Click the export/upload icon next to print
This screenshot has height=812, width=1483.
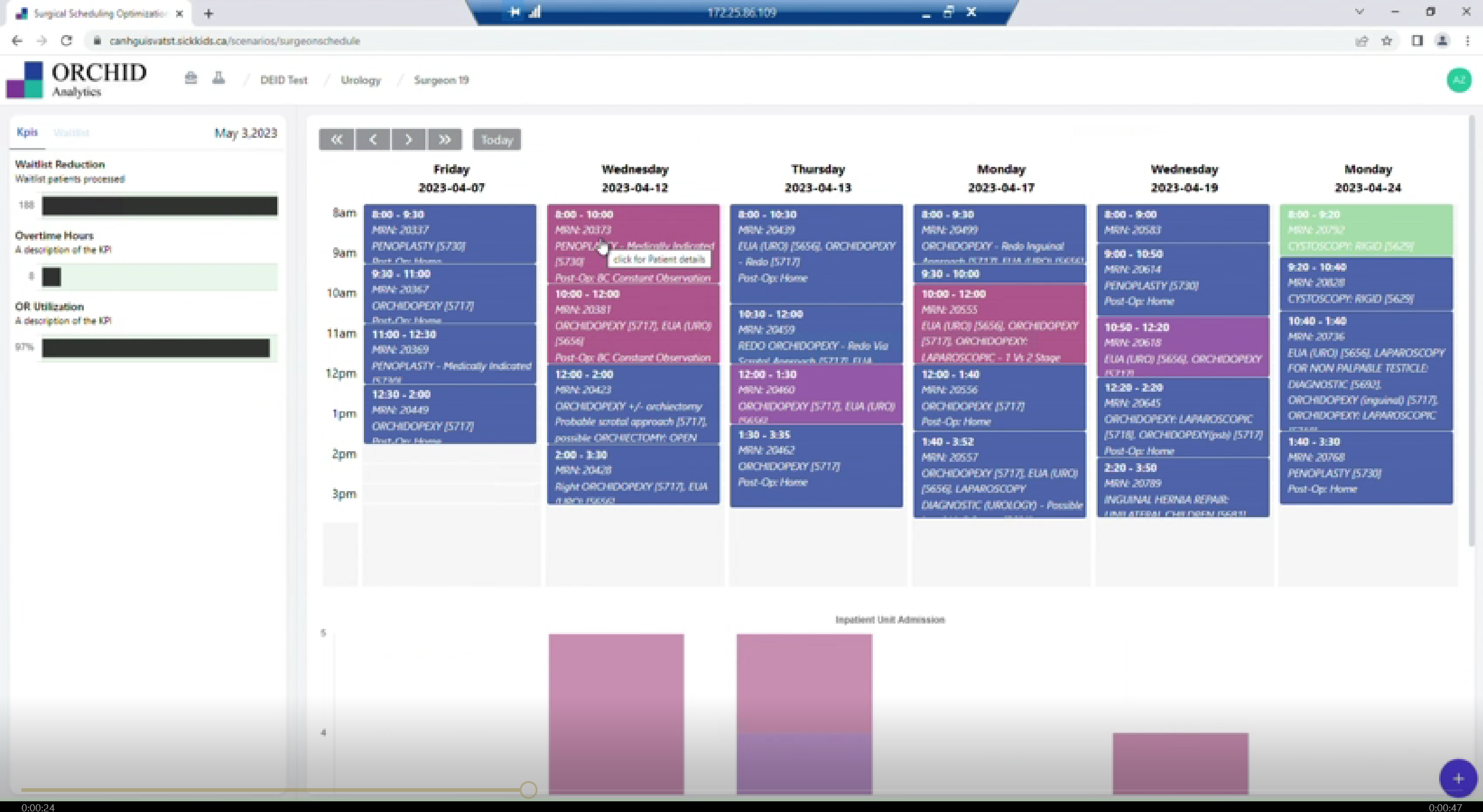(218, 78)
